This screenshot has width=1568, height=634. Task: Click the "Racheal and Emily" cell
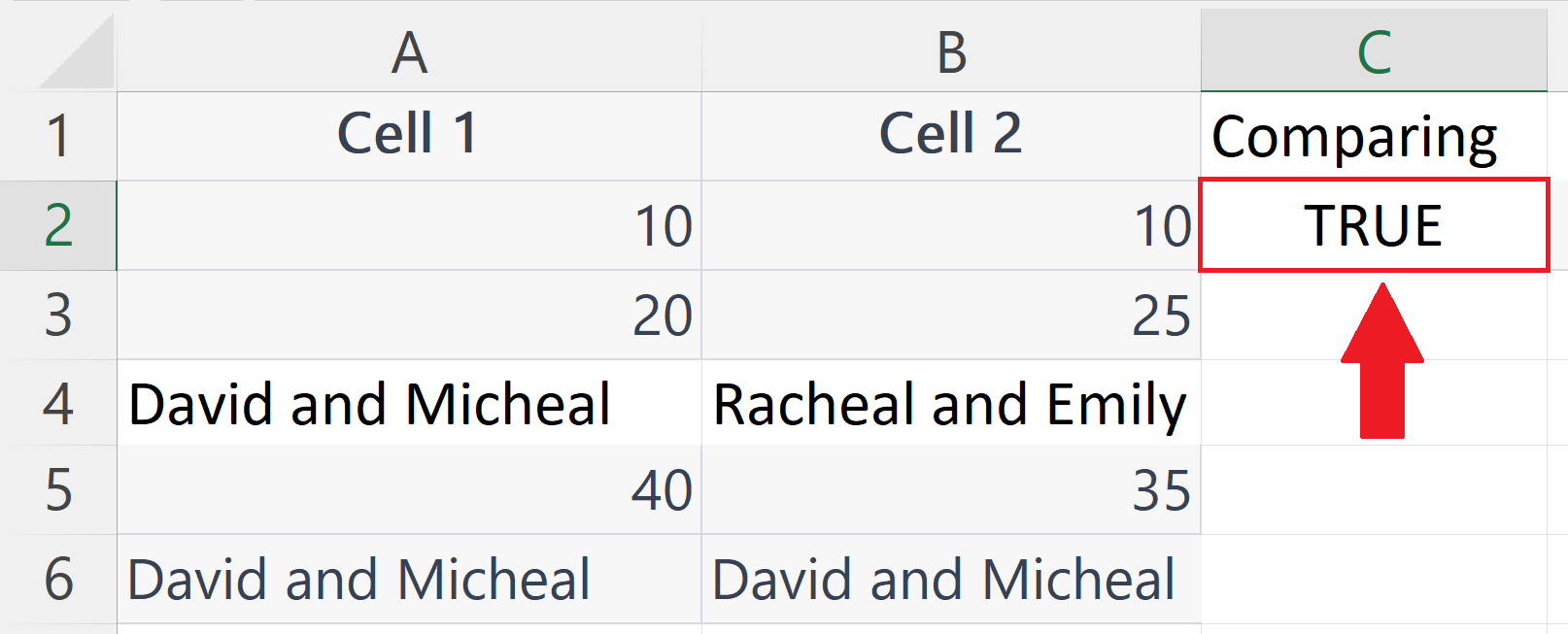click(x=951, y=404)
